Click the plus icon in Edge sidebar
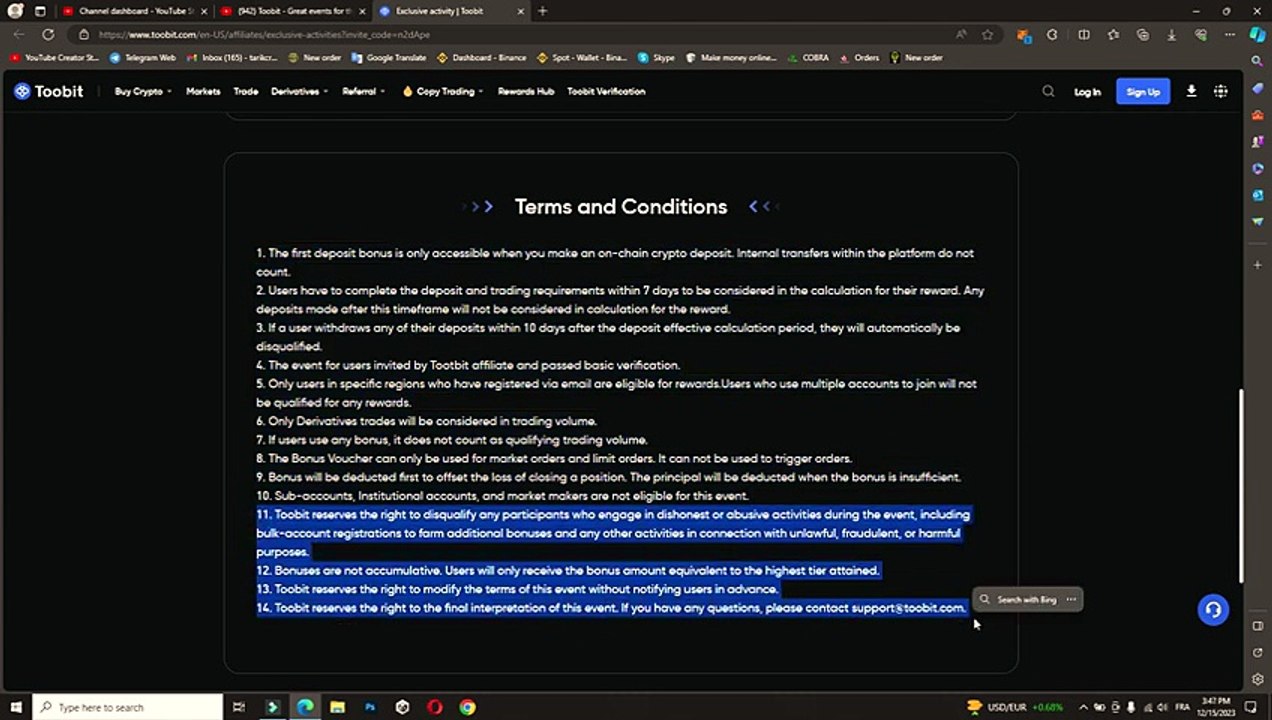Screen dimensions: 1272x720 coord(1258,265)
